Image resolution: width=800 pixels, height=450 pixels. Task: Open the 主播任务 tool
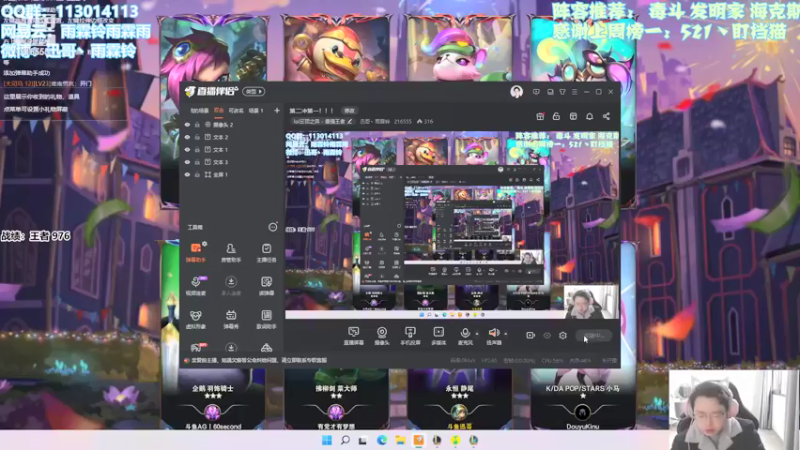click(x=266, y=253)
